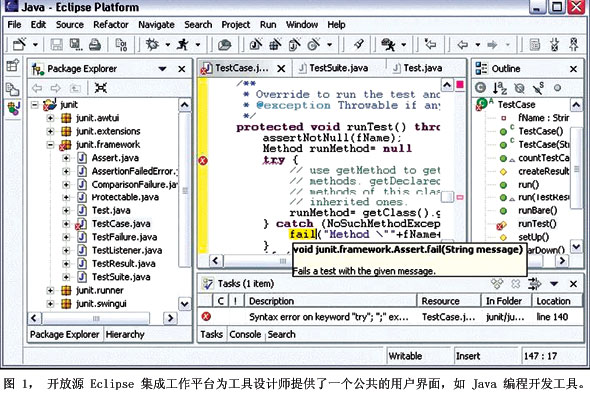
Task: Click the Package Explorer up-level icon
Action: [75, 88]
